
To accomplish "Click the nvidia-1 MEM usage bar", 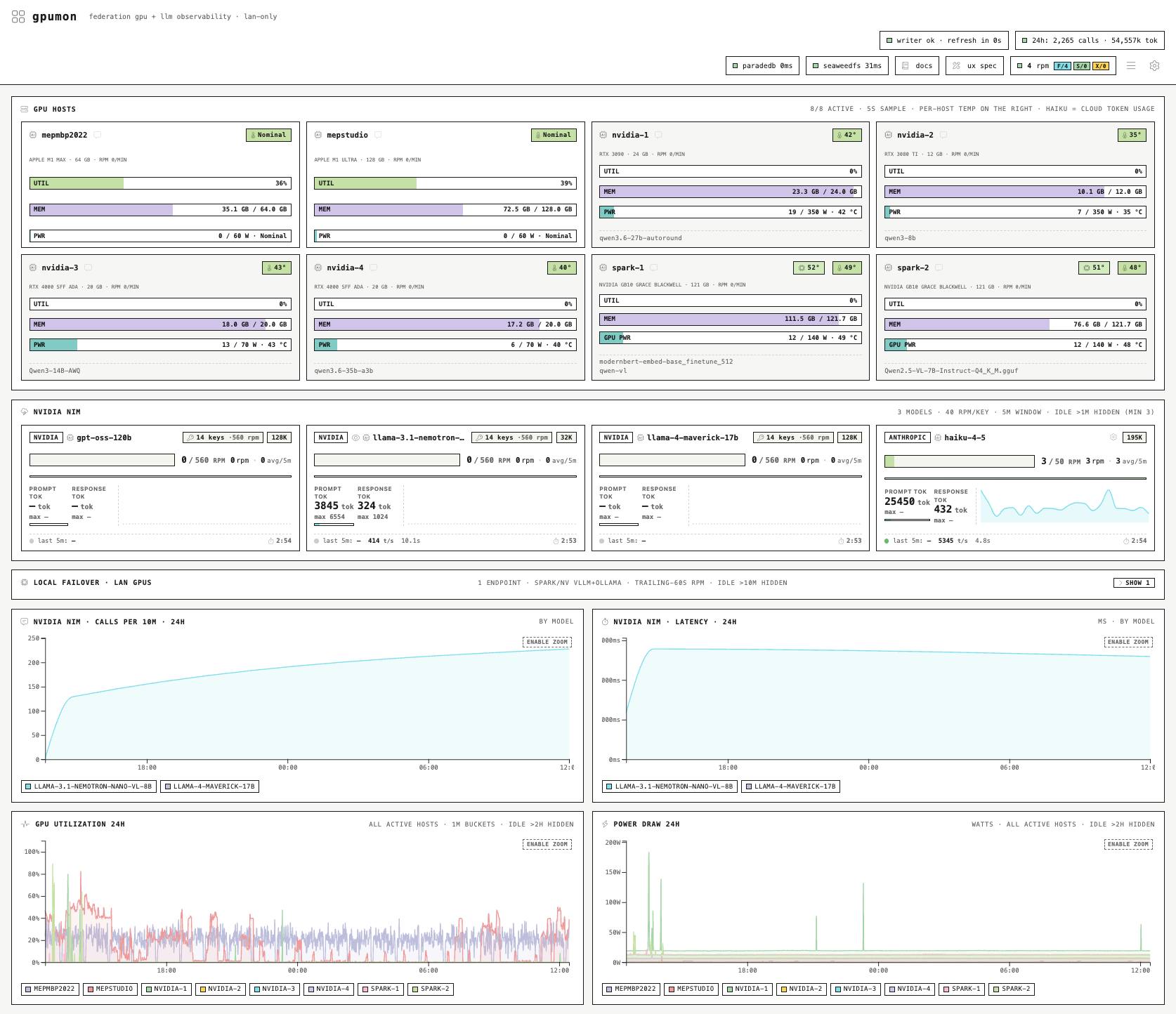I will tap(731, 192).
